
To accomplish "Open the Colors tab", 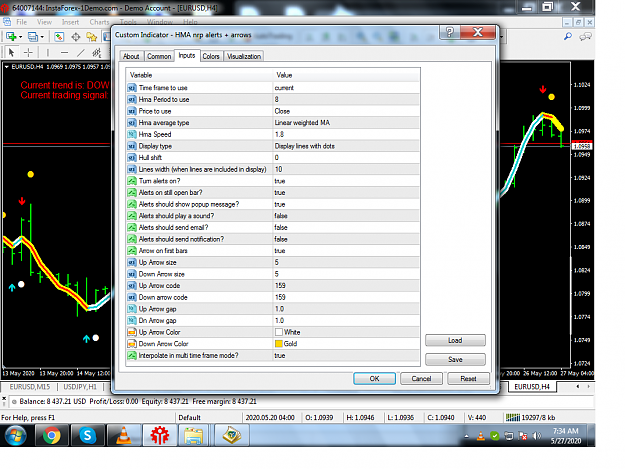I will click(x=211, y=56).
